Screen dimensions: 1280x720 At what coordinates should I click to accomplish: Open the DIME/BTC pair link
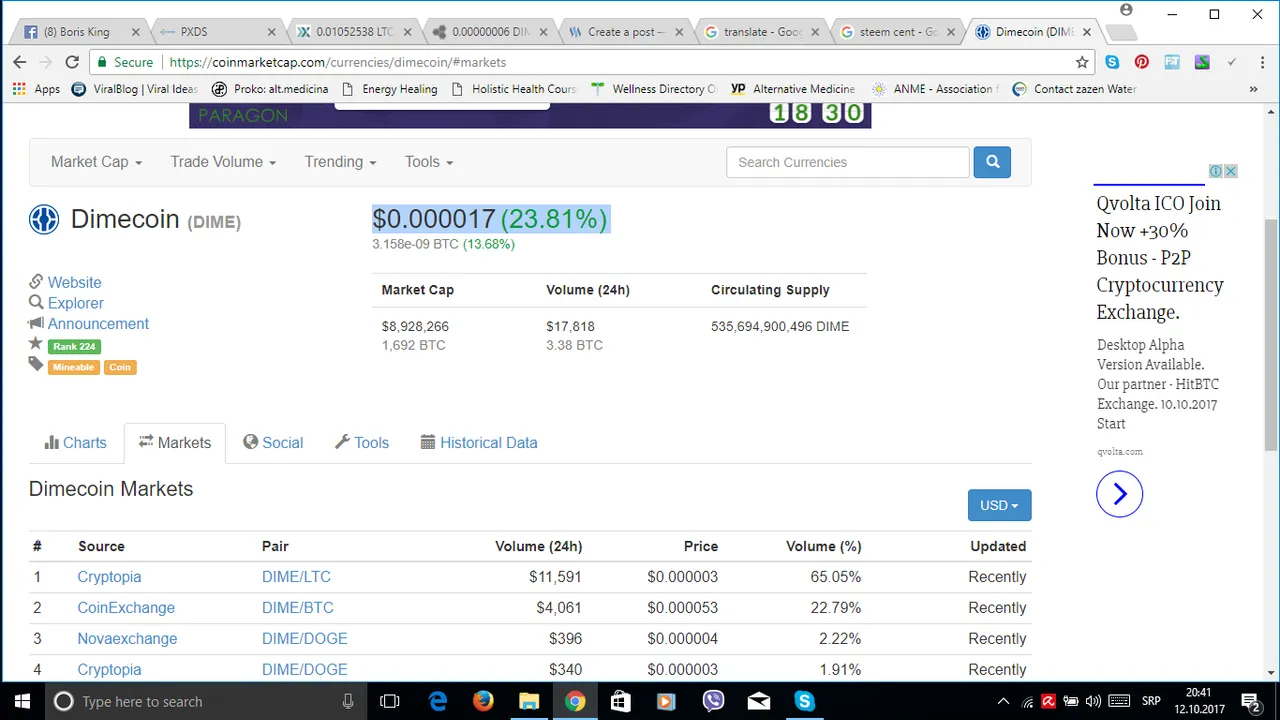tap(297, 608)
